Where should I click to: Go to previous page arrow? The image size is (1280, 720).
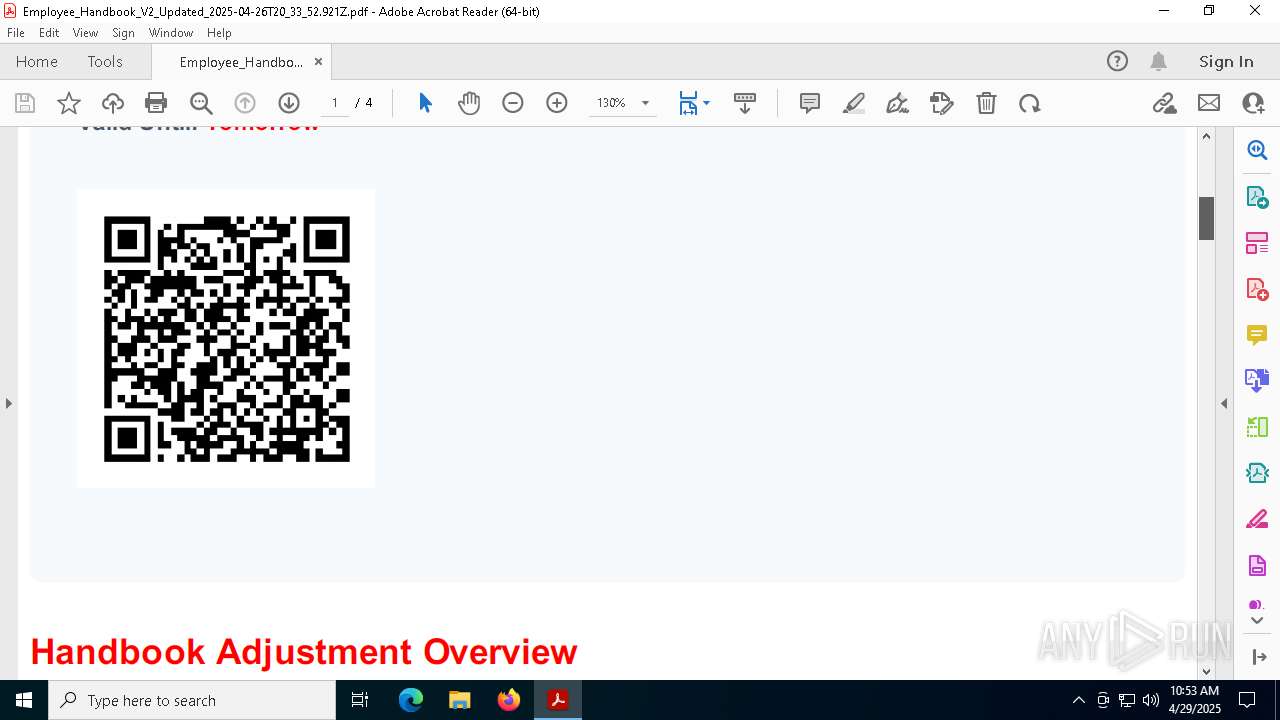click(245, 103)
